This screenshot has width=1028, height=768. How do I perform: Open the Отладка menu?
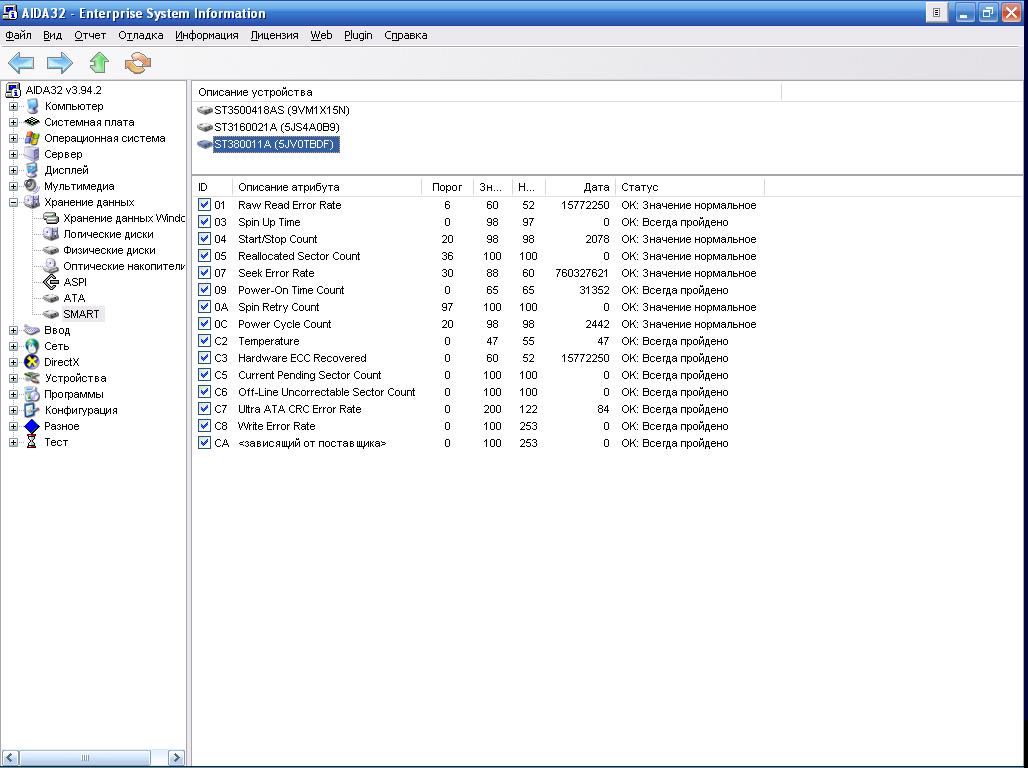coord(140,35)
